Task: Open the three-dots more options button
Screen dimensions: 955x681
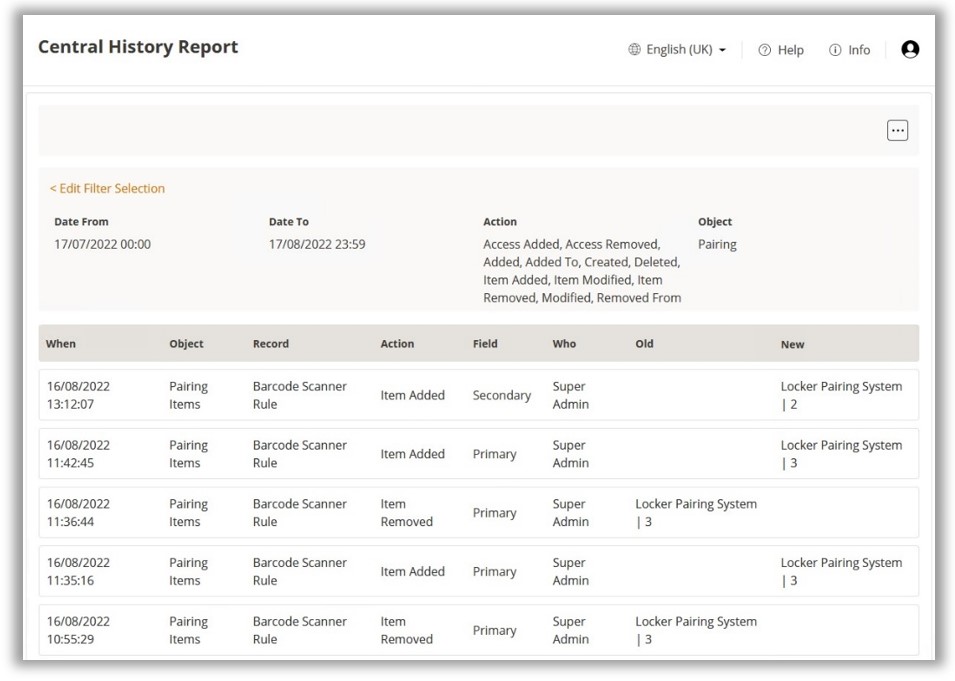Action: pyautogui.click(x=897, y=131)
